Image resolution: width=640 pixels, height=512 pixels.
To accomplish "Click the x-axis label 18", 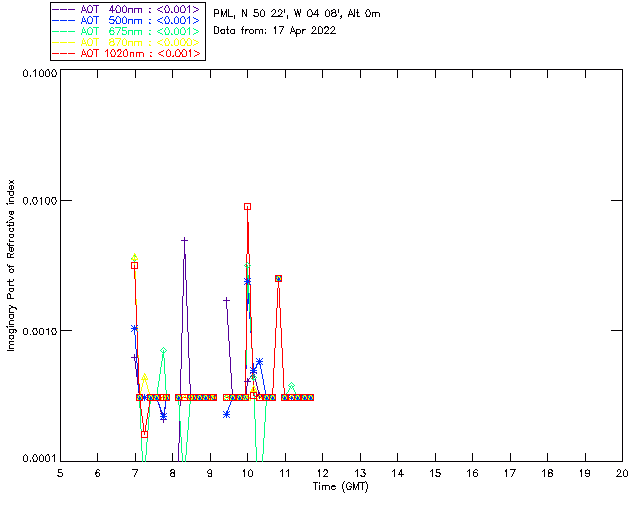I will click(547, 473).
